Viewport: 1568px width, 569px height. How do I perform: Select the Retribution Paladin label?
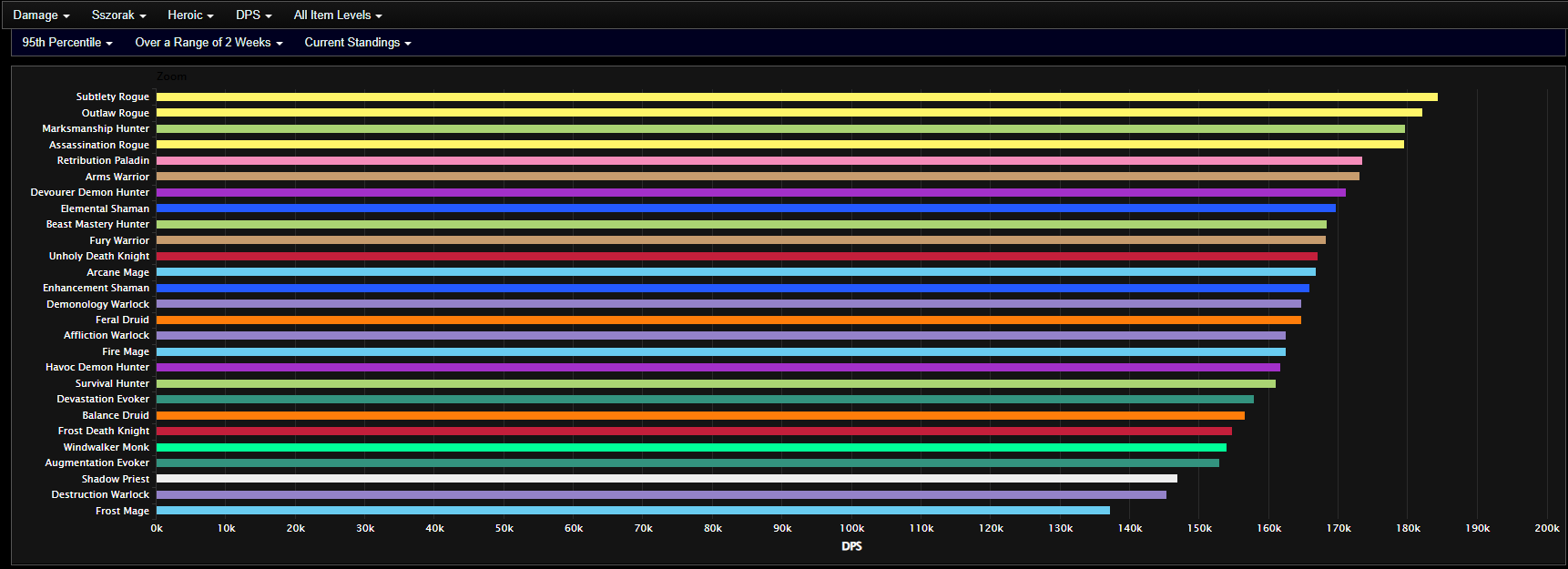103,160
